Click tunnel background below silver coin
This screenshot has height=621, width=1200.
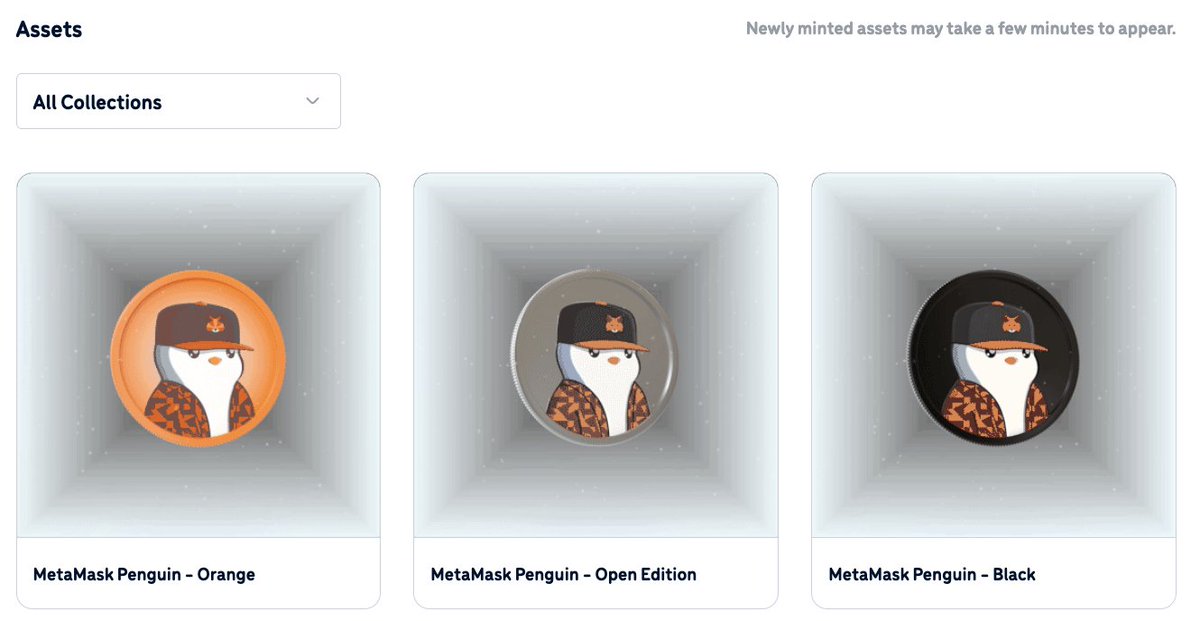pyautogui.click(x=595, y=489)
